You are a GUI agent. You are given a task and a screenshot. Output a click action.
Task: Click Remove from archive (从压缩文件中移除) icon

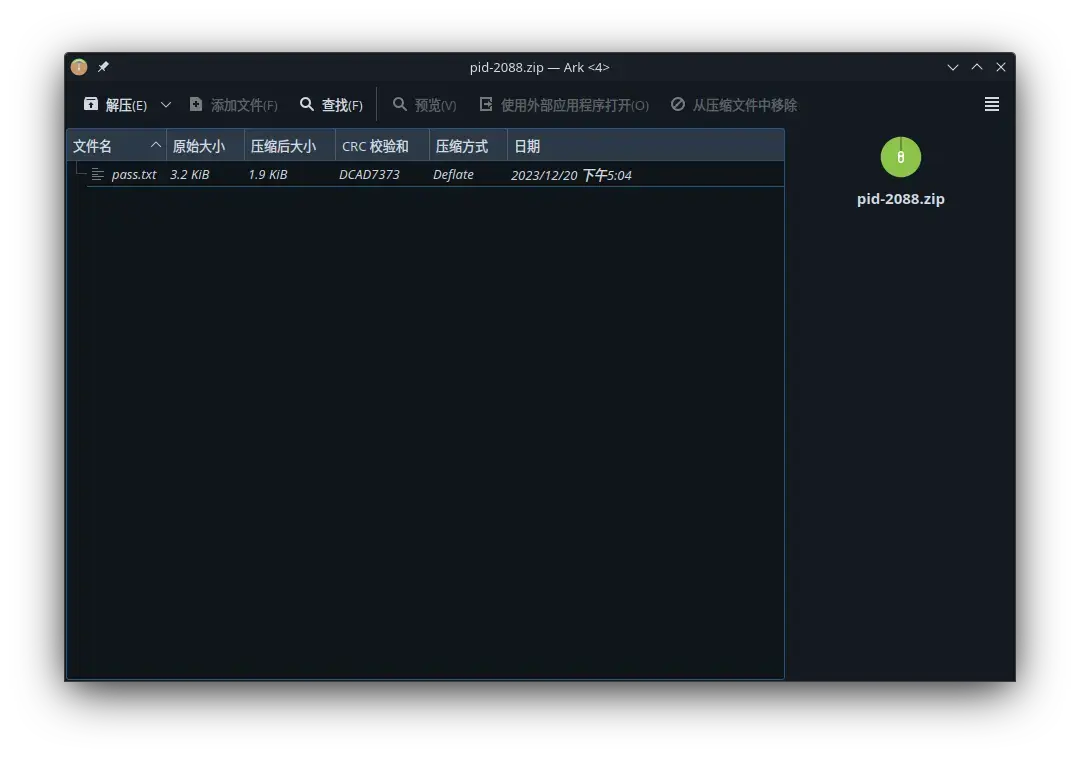[678, 104]
